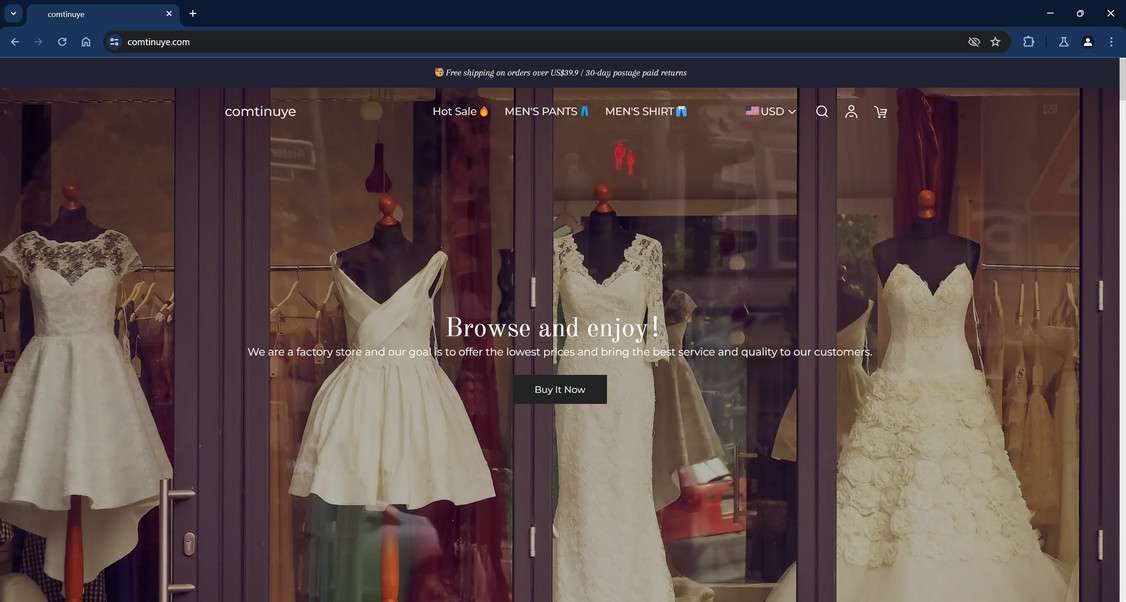Viewport: 1126px width, 602px height.
Task: Go to browser home icon
Action: pos(86,42)
